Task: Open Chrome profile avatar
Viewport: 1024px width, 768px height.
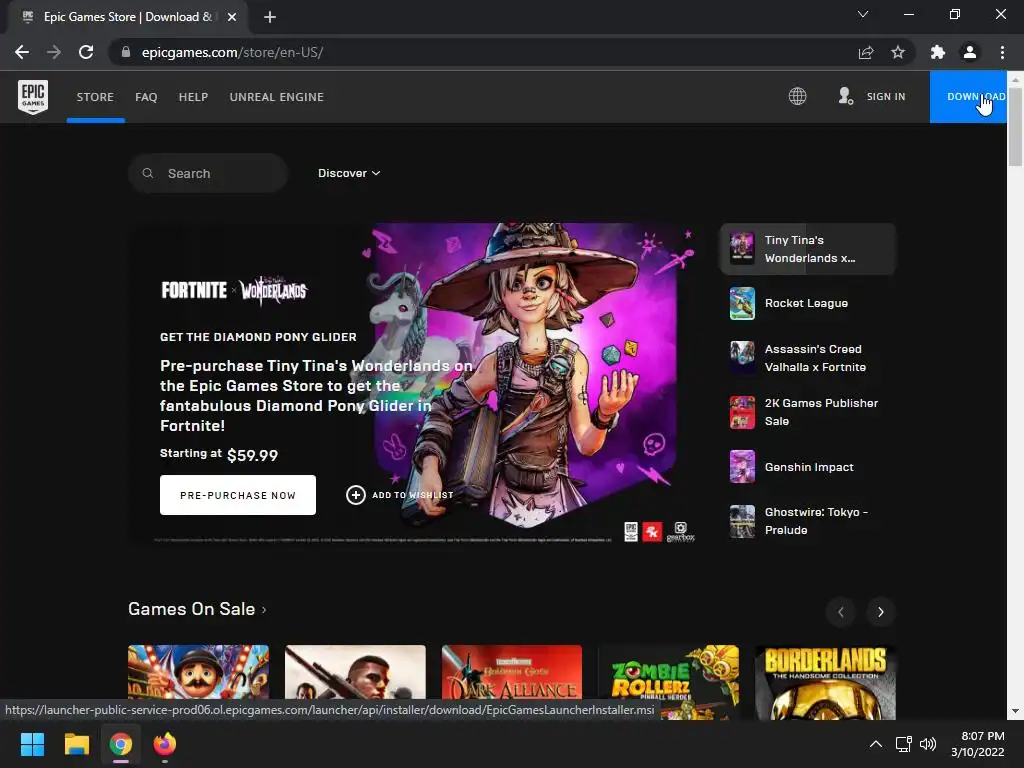Action: tap(970, 52)
